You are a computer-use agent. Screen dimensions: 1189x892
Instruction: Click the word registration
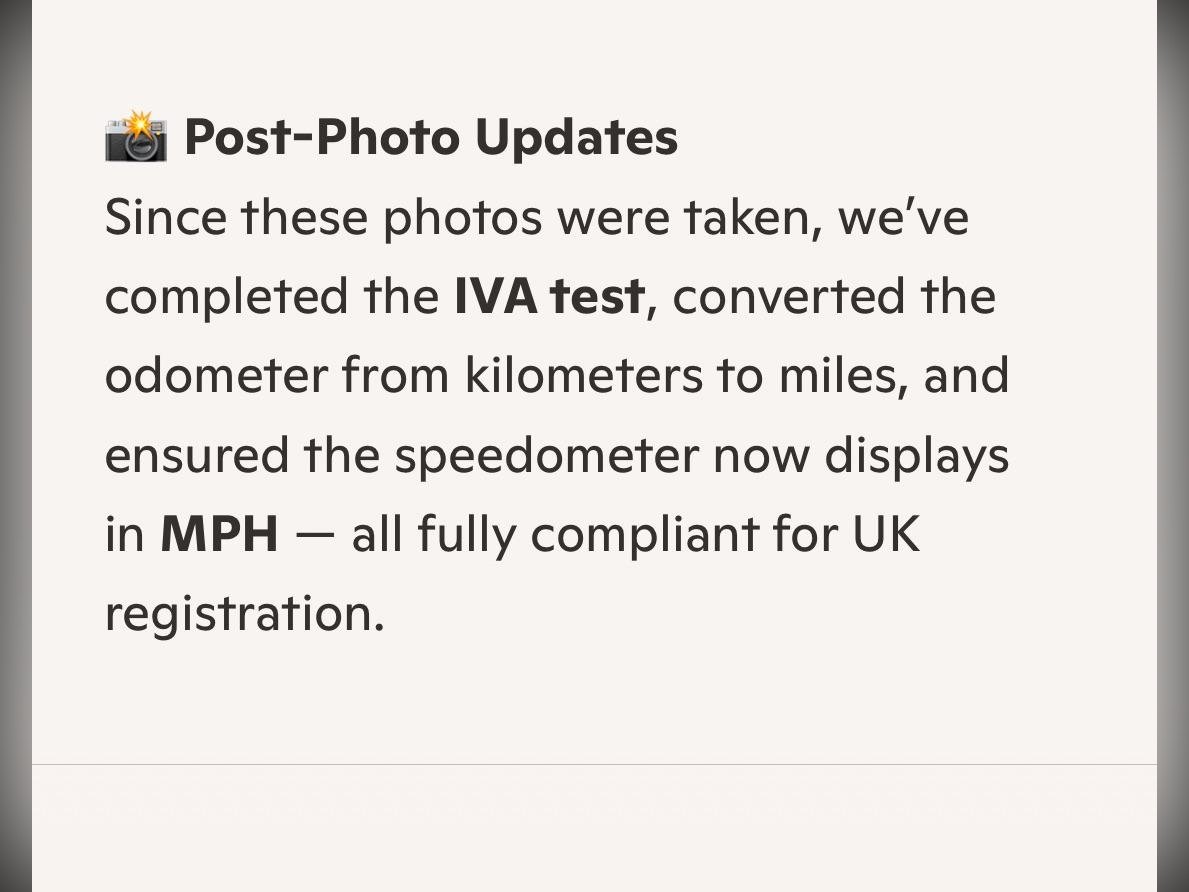pyautogui.click(x=244, y=615)
